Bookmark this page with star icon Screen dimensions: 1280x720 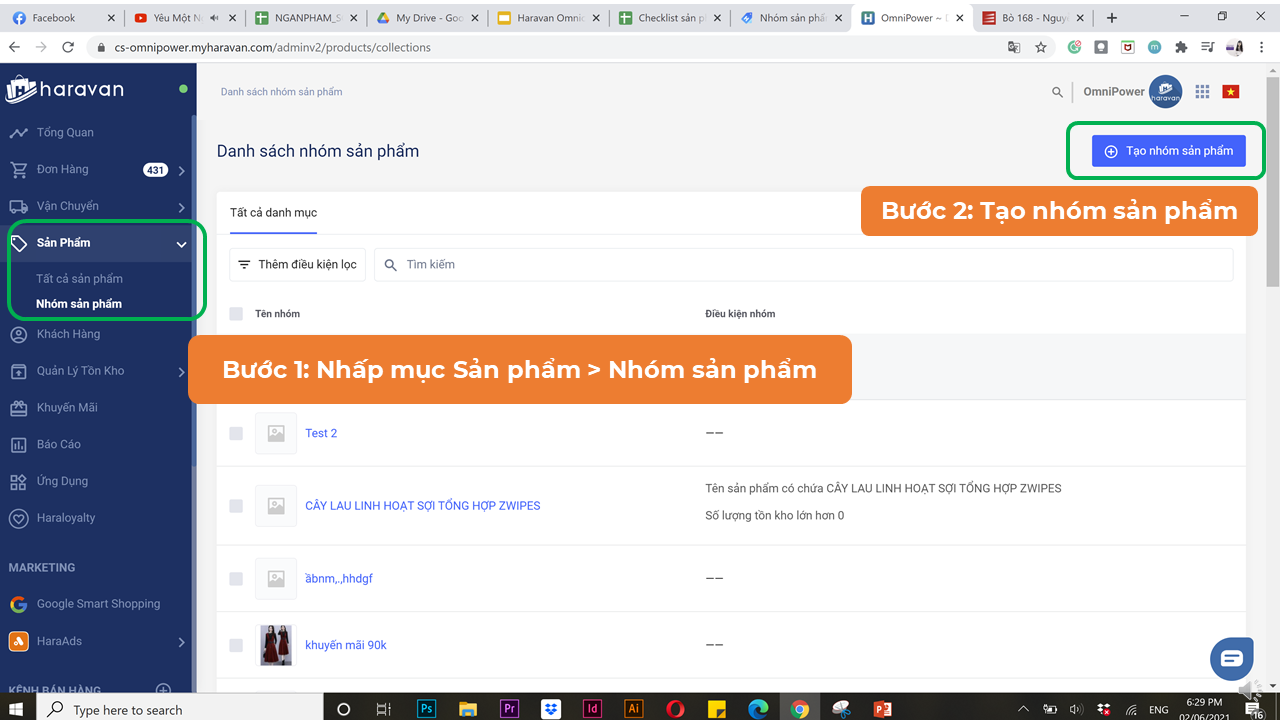pyautogui.click(x=1041, y=47)
